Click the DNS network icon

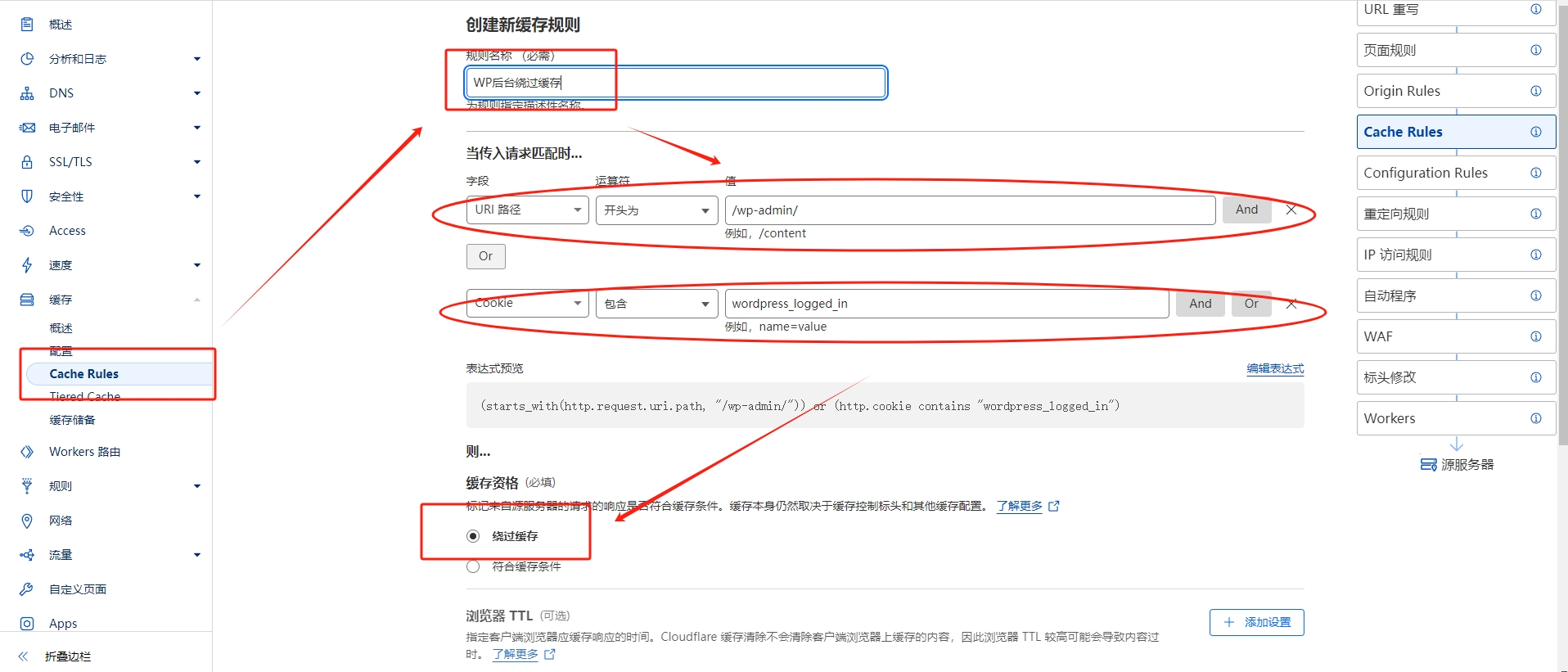(27, 93)
